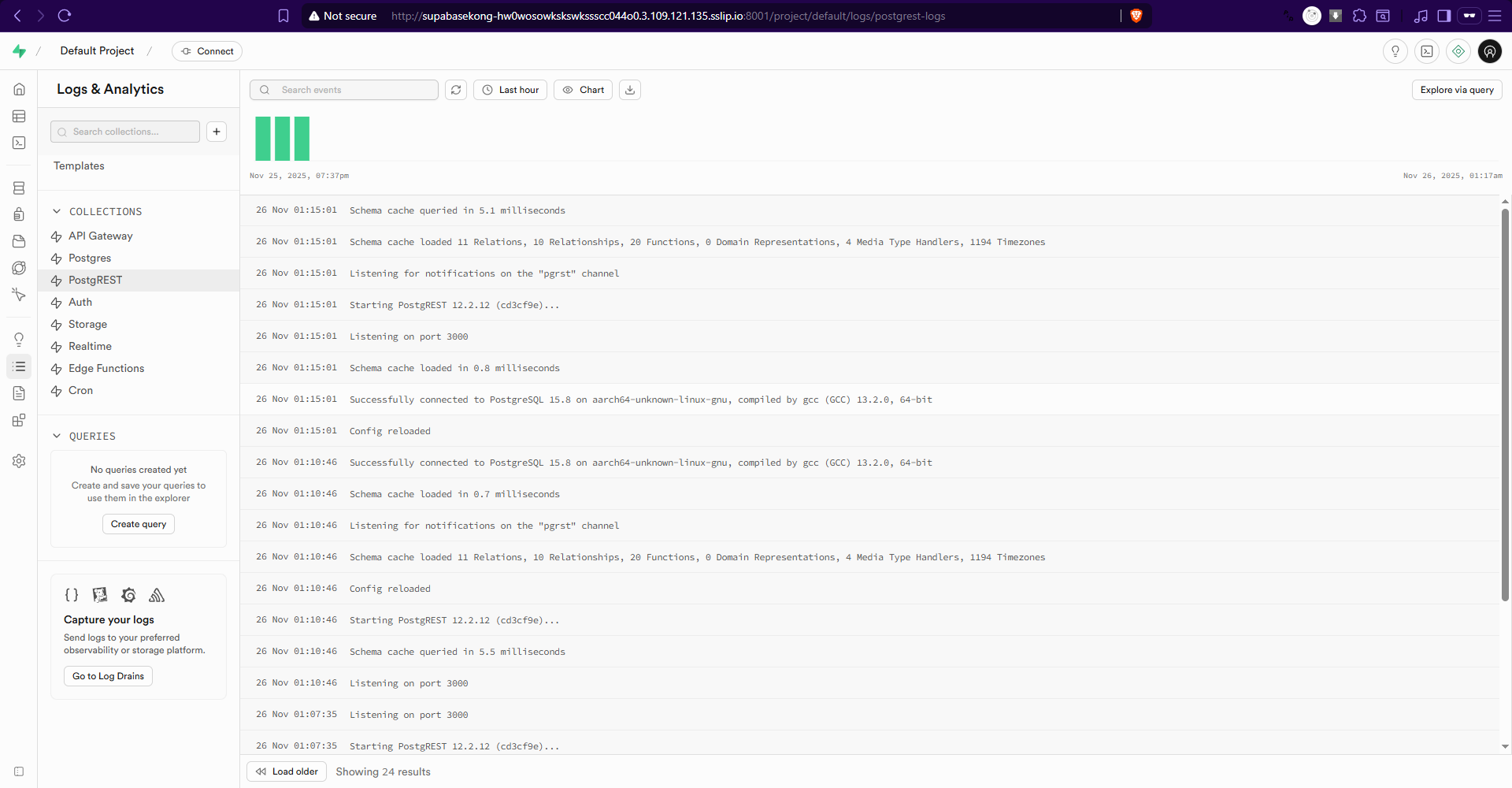Select the API Gateway collection
This screenshot has width=1512, height=788.
[139, 236]
